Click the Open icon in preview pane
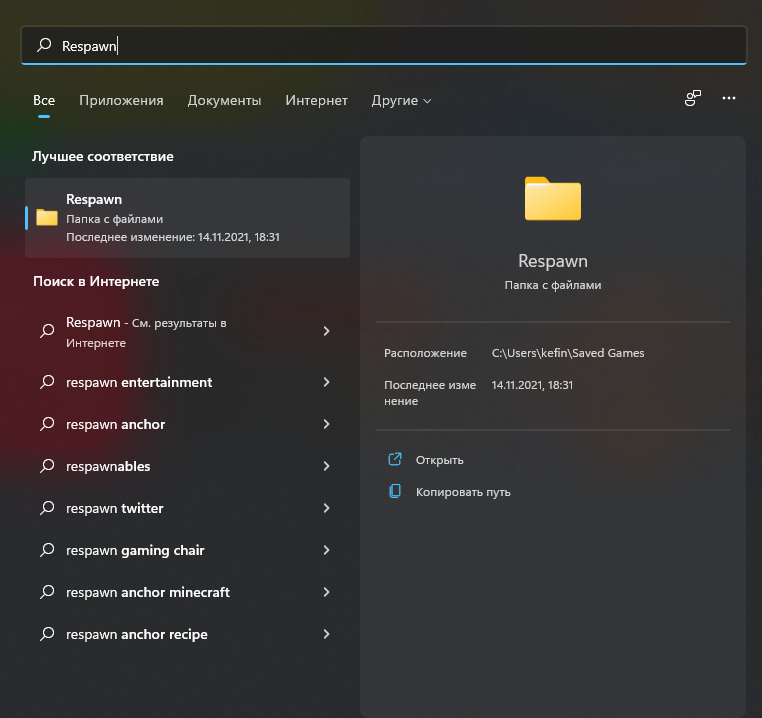 (x=395, y=460)
